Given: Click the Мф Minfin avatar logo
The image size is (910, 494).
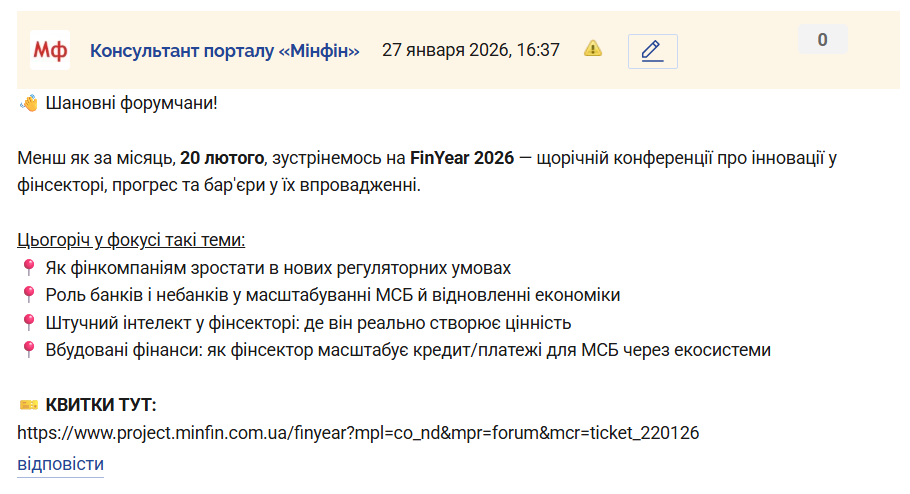Looking at the screenshot, I should [50, 50].
